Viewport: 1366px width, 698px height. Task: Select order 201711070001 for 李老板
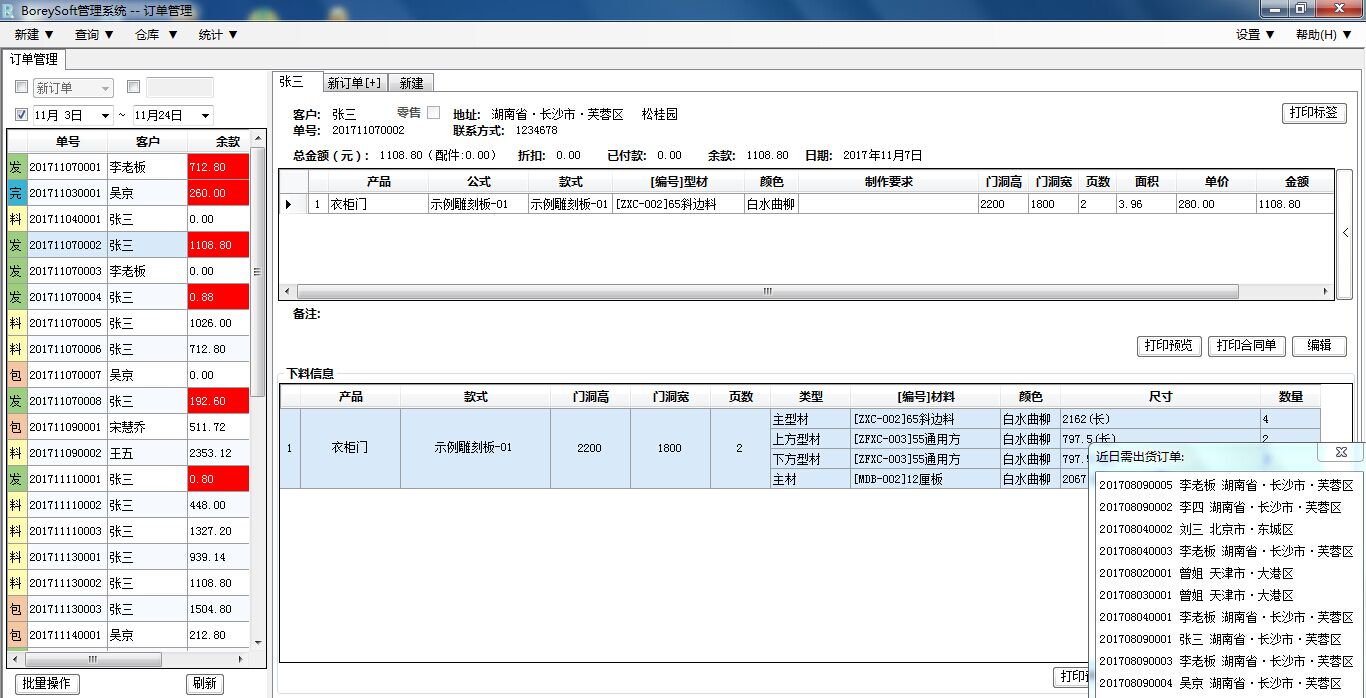pyautogui.click(x=127, y=167)
